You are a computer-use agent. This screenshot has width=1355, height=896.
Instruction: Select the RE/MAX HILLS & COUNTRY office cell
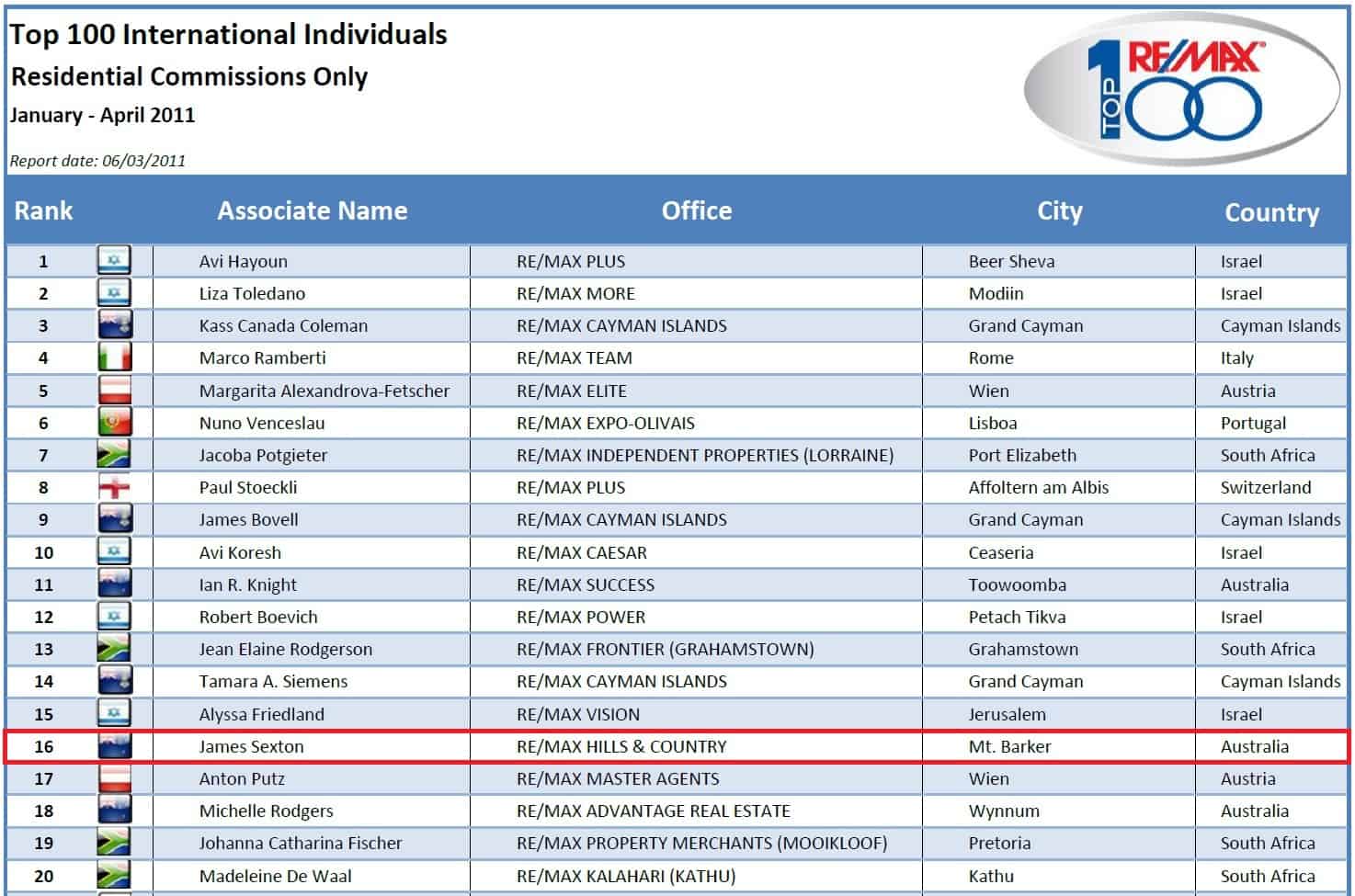[x=621, y=746]
